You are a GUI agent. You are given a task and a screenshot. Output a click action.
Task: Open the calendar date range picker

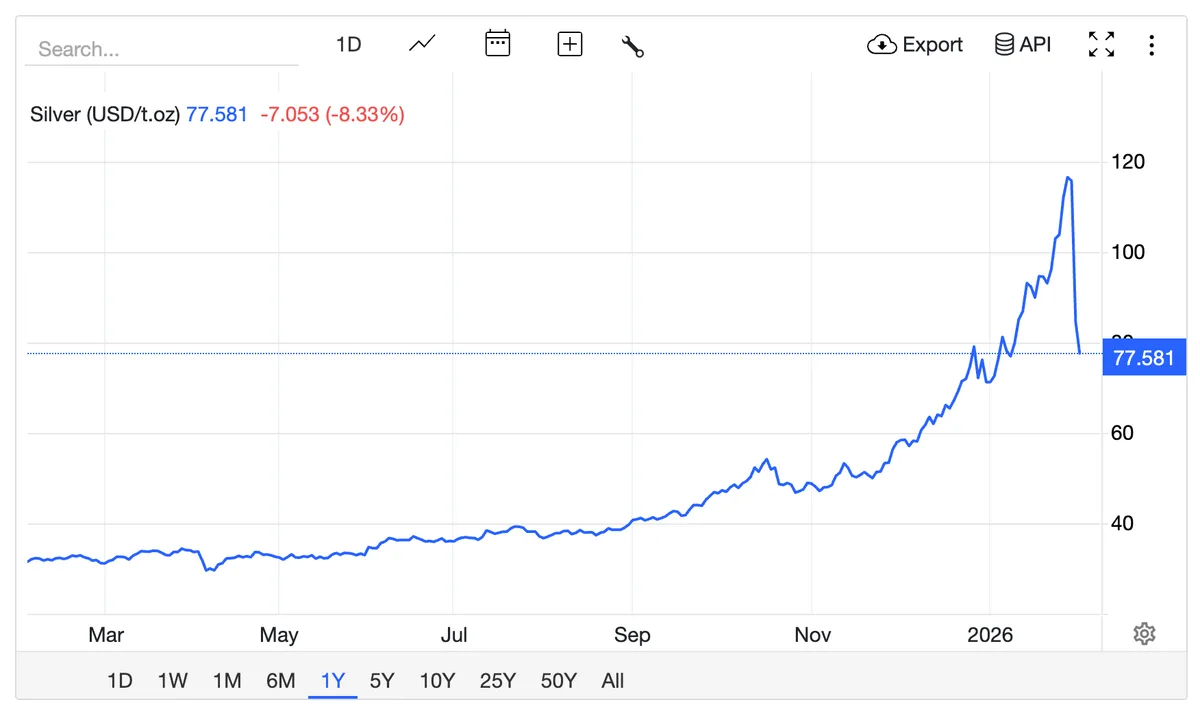tap(497, 44)
